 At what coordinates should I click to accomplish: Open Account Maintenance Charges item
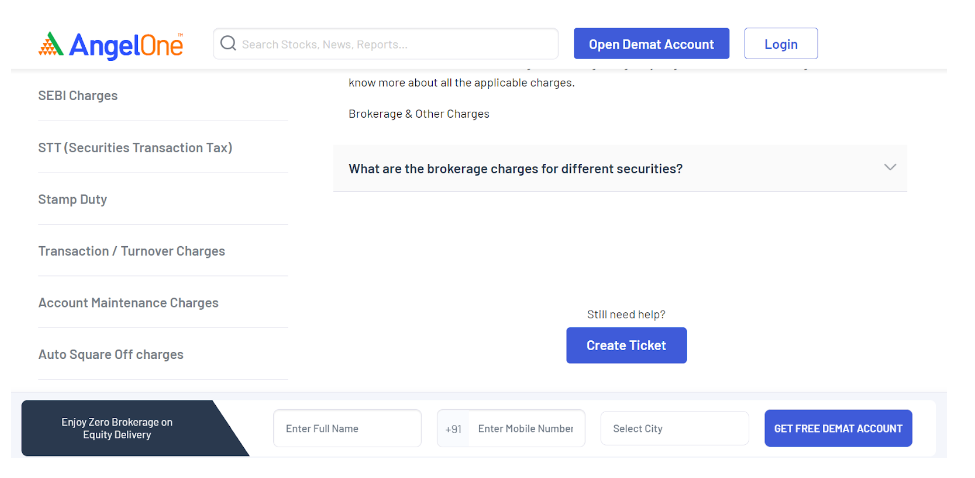coord(128,303)
